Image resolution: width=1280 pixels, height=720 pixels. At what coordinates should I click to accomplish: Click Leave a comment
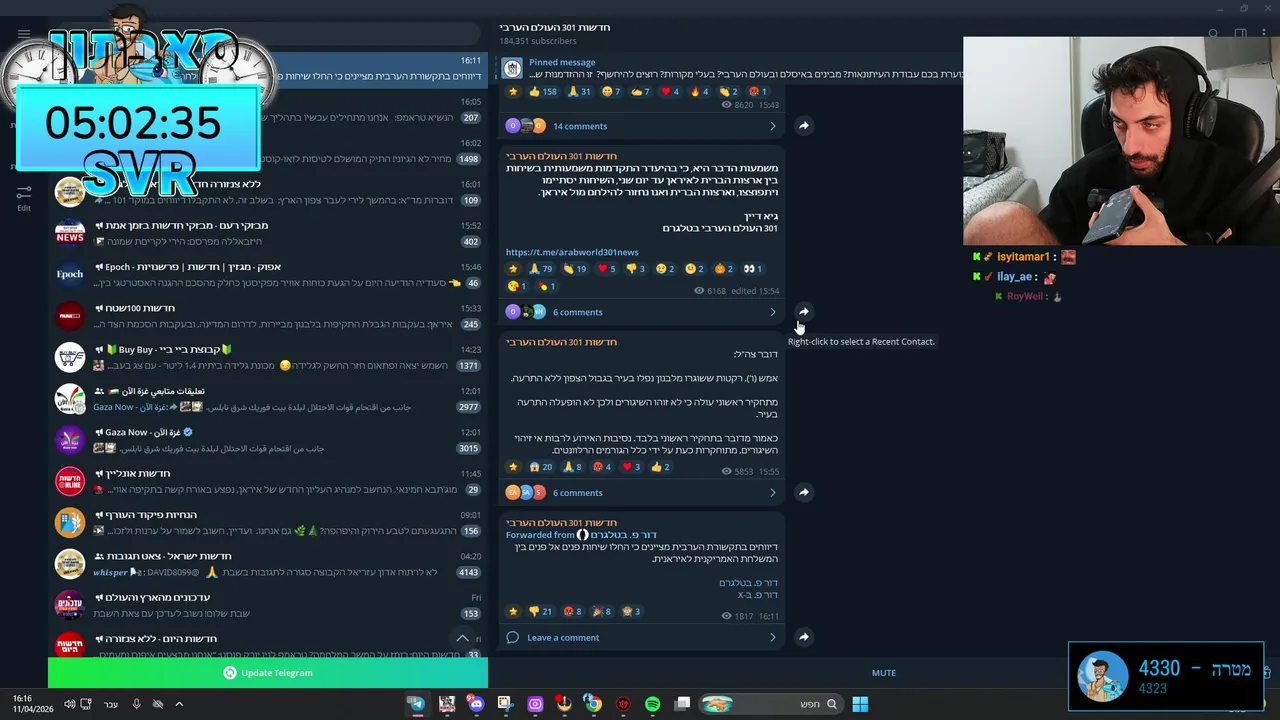click(x=563, y=637)
